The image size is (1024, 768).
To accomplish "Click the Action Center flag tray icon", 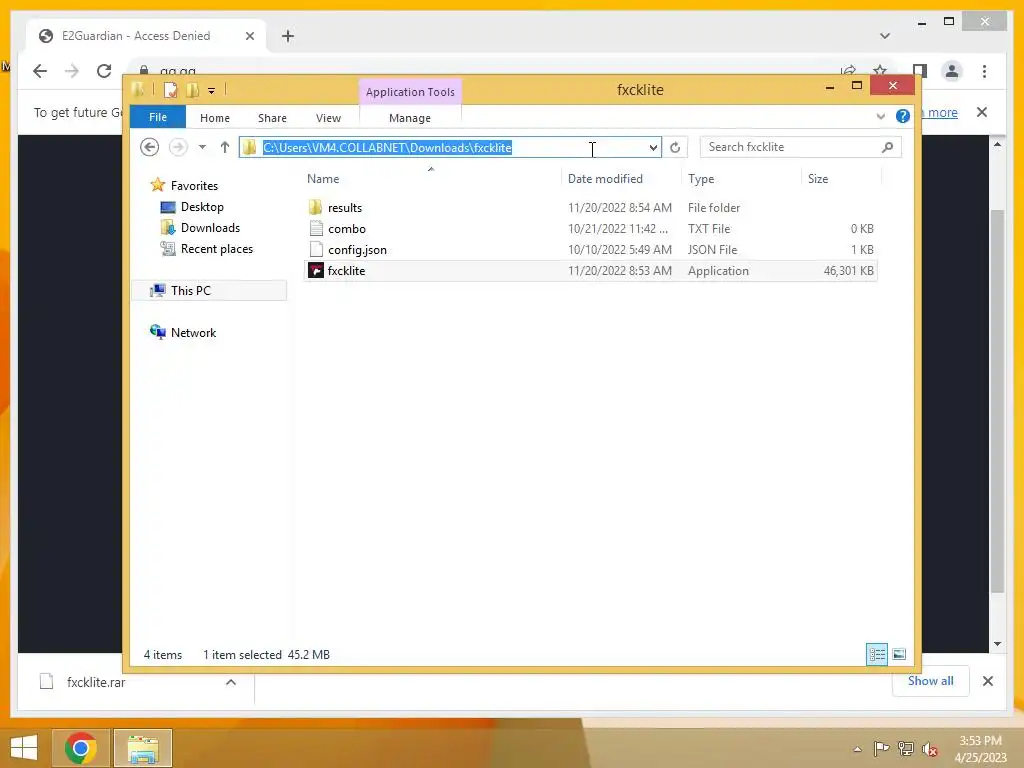I will (881, 749).
